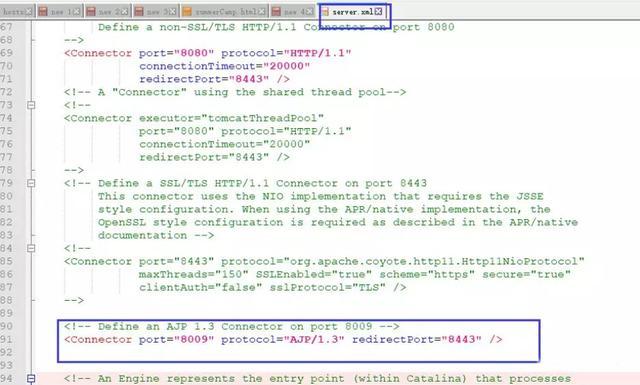Click SSLEnabled="true" on line 86

(x=313, y=274)
